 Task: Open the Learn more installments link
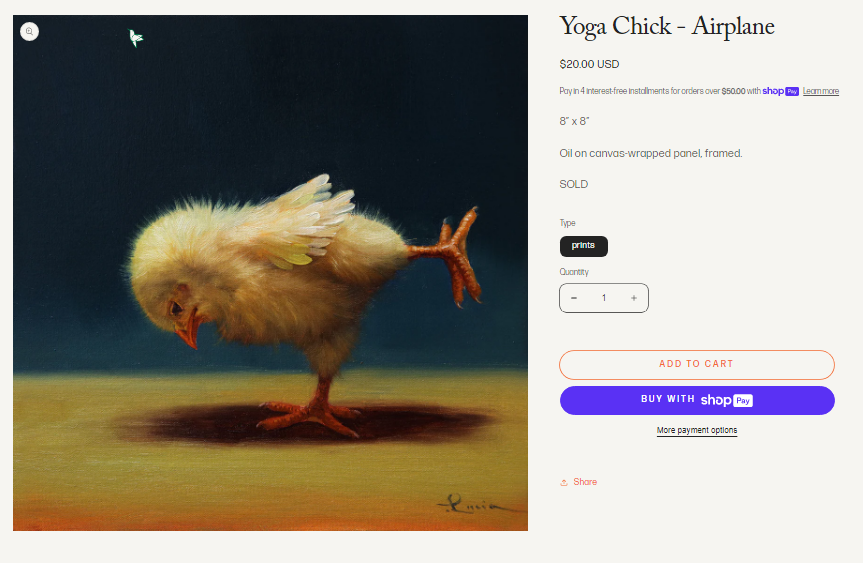coord(821,91)
